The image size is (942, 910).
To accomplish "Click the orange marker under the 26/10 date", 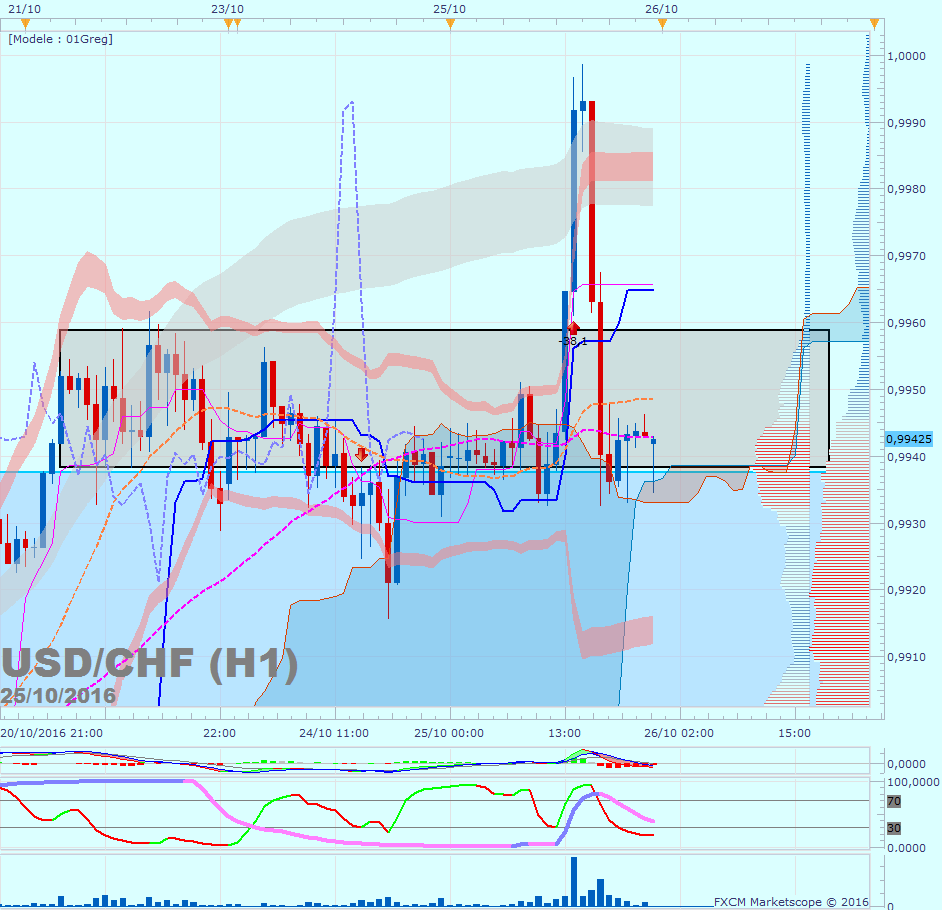I will (662, 24).
